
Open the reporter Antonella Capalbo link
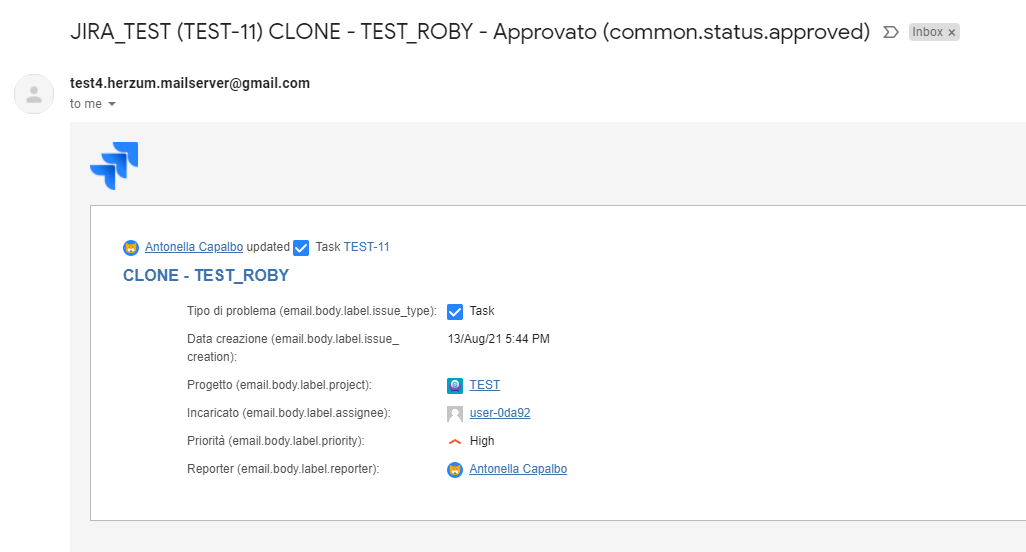[x=518, y=469]
